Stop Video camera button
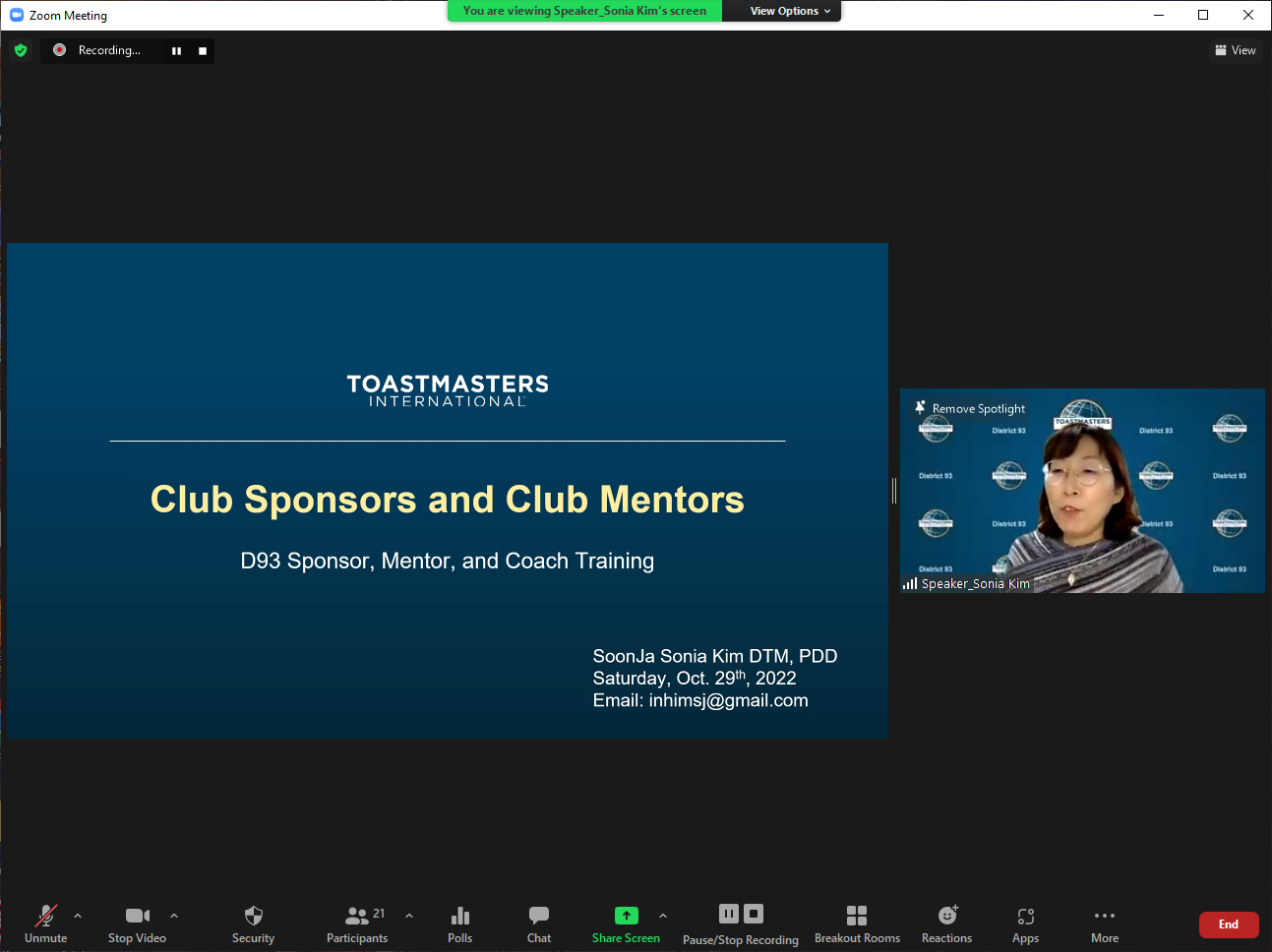Image resolution: width=1272 pixels, height=952 pixels. pos(138,923)
